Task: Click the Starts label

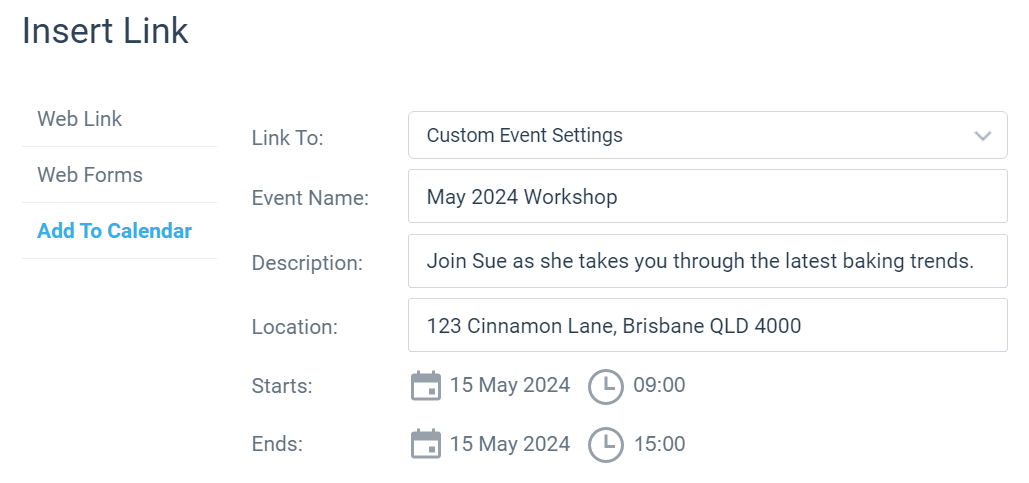Action: (x=282, y=387)
